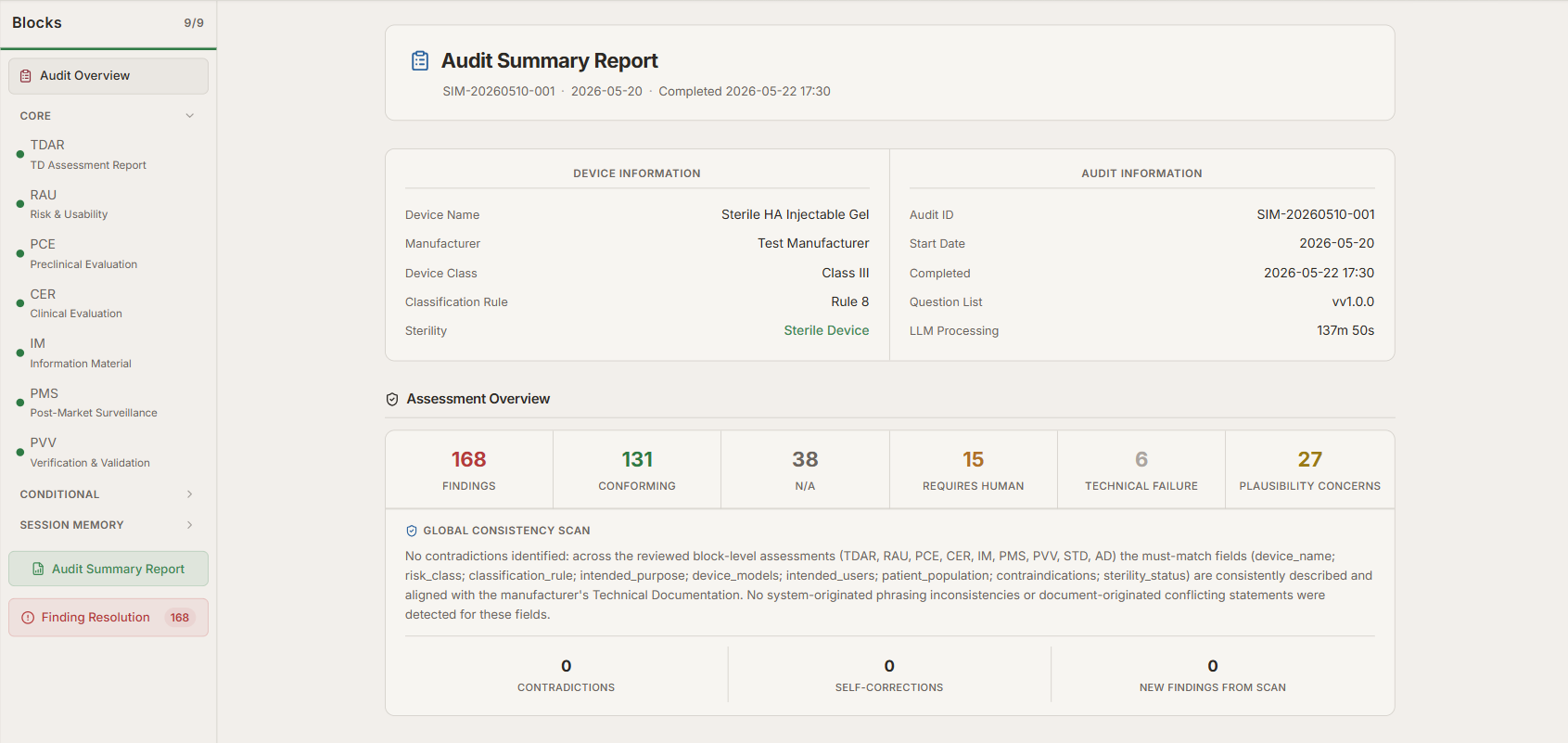
Task: Click the 131 Conforming stat card
Action: [x=637, y=469]
